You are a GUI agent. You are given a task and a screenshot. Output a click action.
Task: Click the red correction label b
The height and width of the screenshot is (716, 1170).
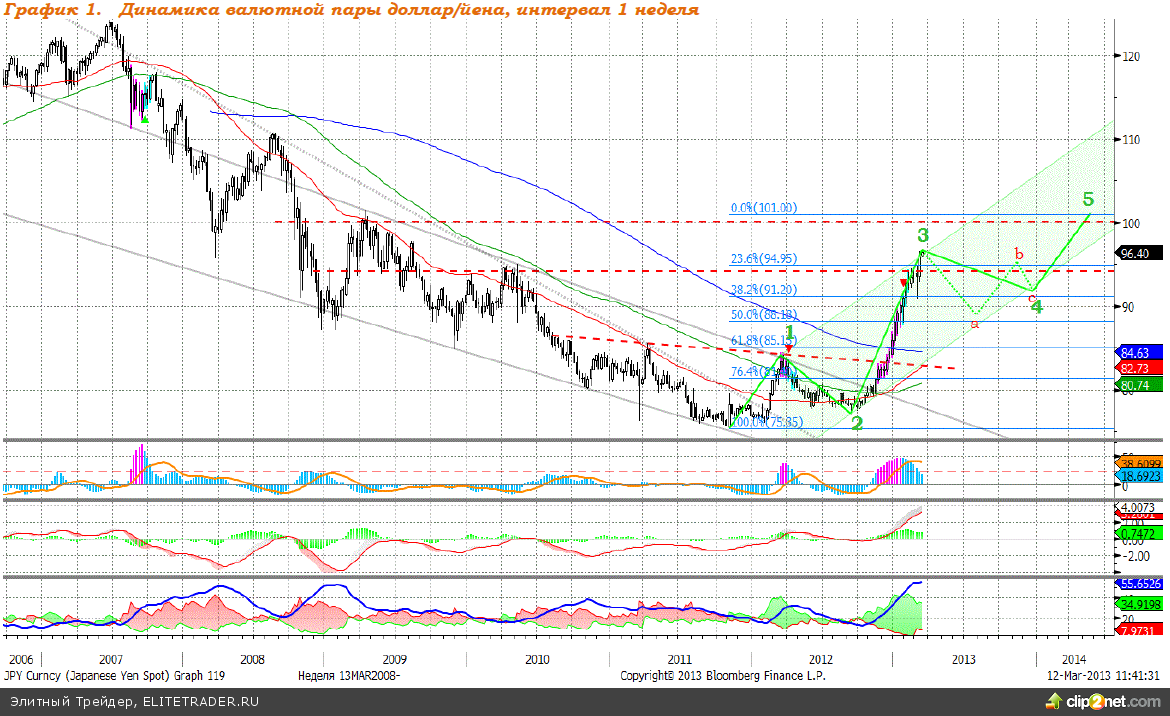click(1019, 254)
